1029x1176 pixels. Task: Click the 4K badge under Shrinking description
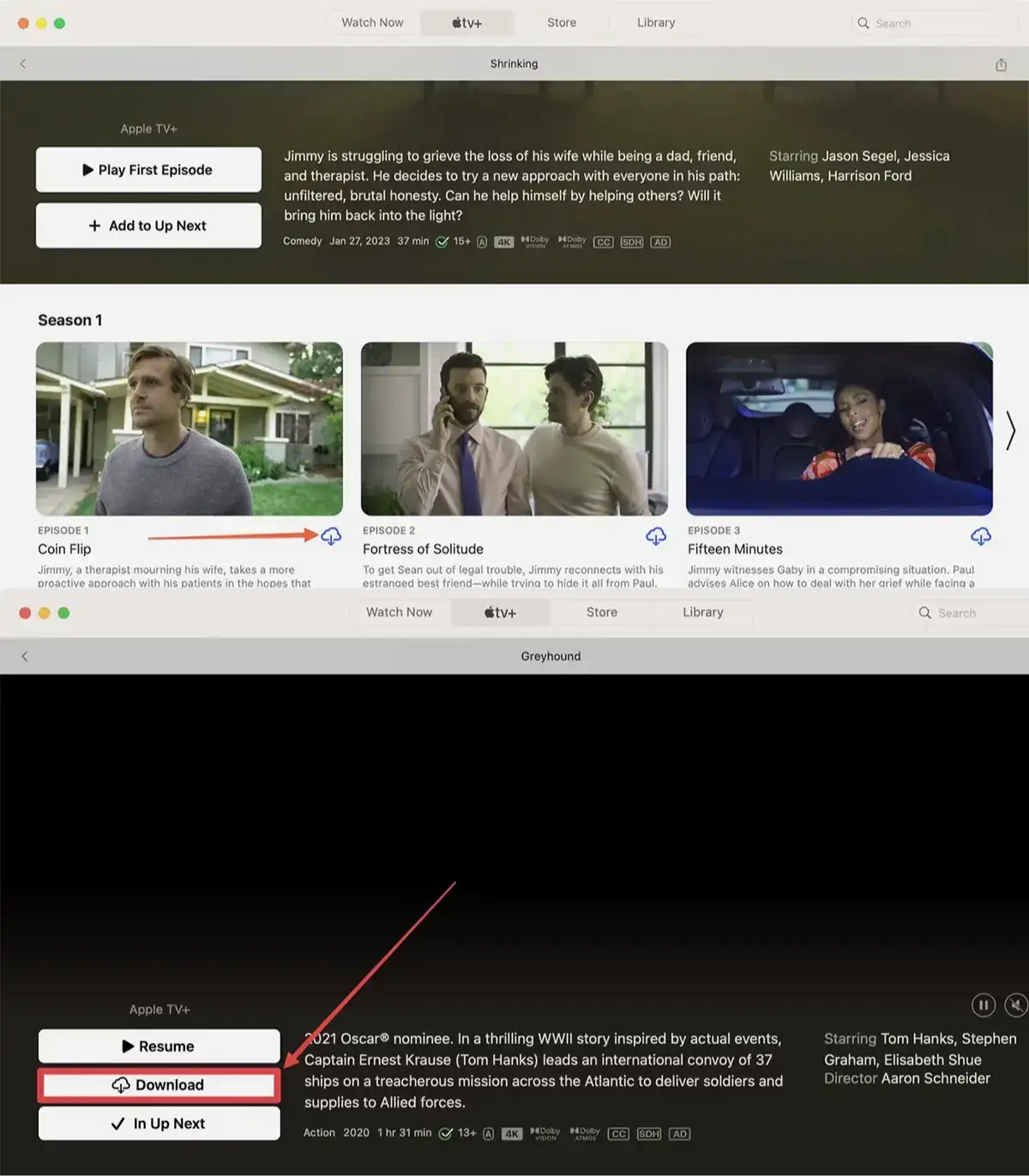click(504, 242)
